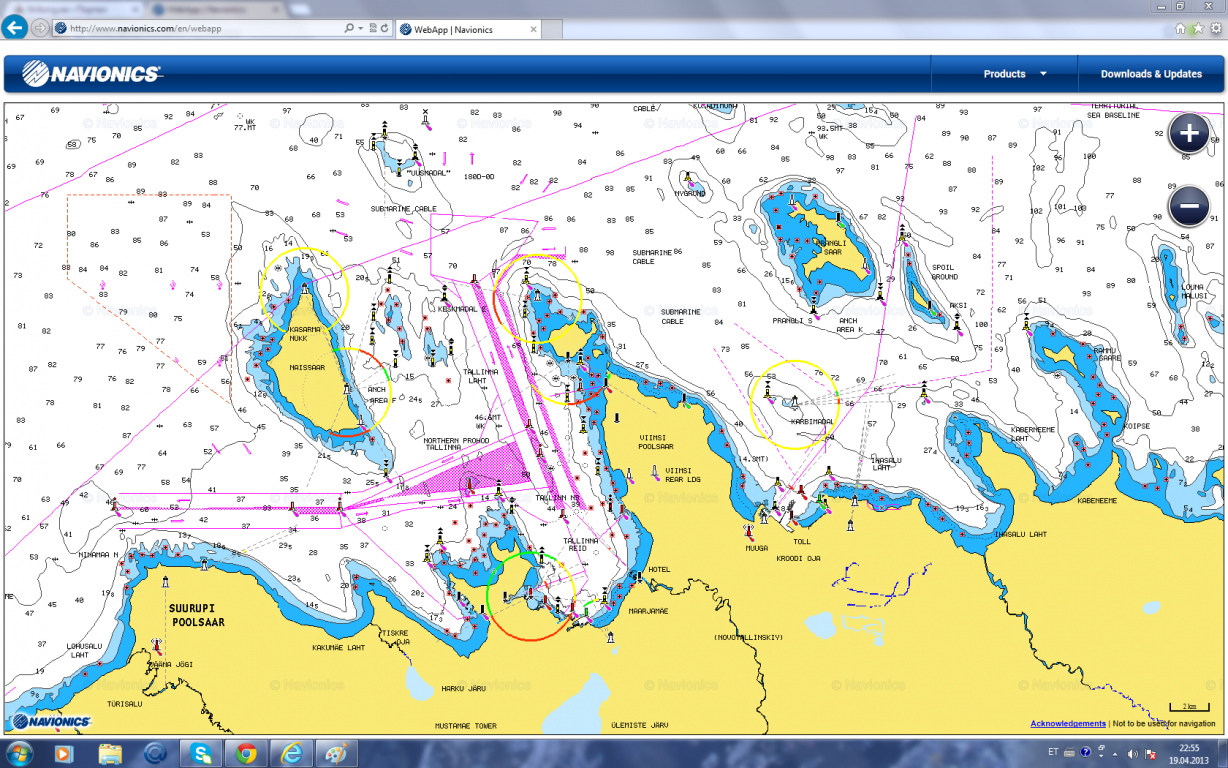Open Google Chrome from the taskbar

(x=246, y=752)
